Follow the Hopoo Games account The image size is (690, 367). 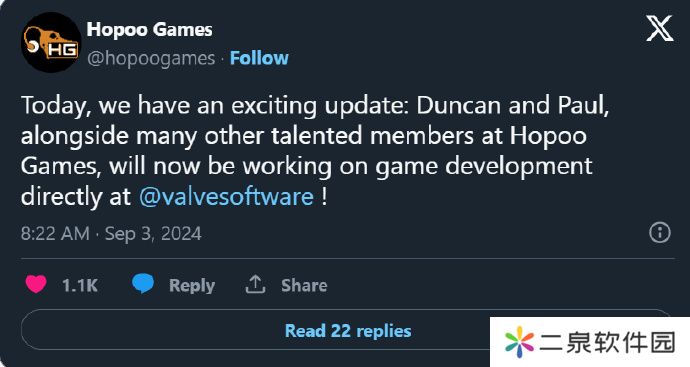point(259,58)
